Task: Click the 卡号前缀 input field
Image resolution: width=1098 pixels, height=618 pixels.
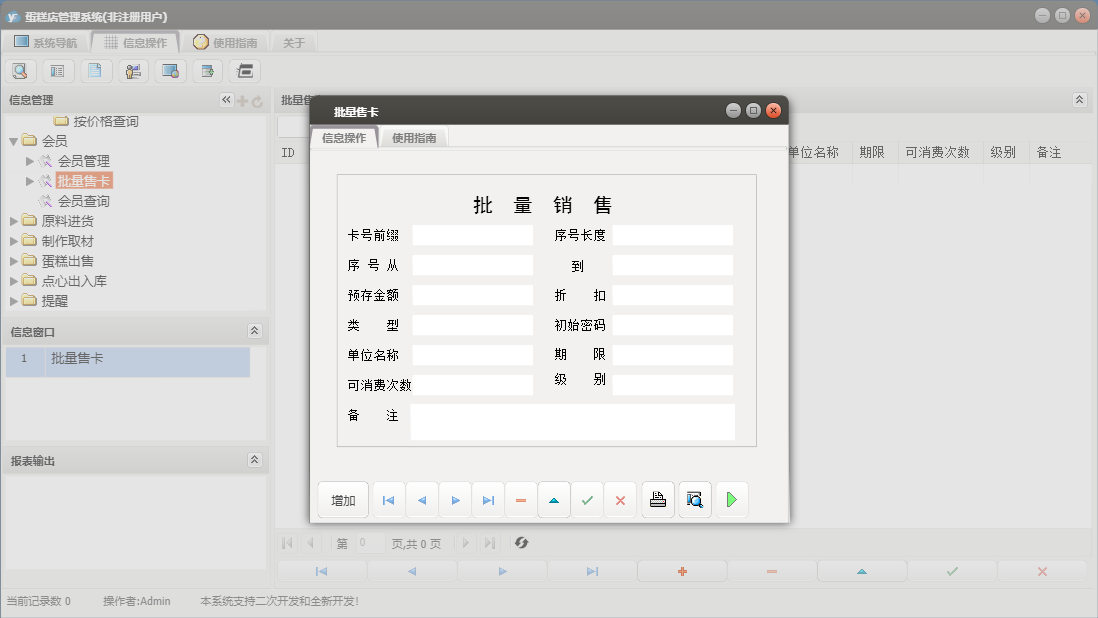Action: click(472, 234)
